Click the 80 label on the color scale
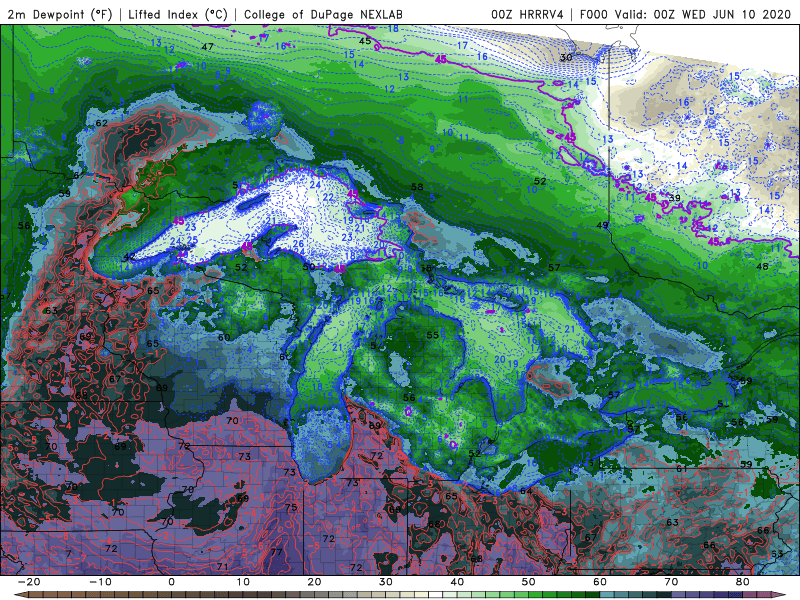The image size is (800, 600). (743, 582)
